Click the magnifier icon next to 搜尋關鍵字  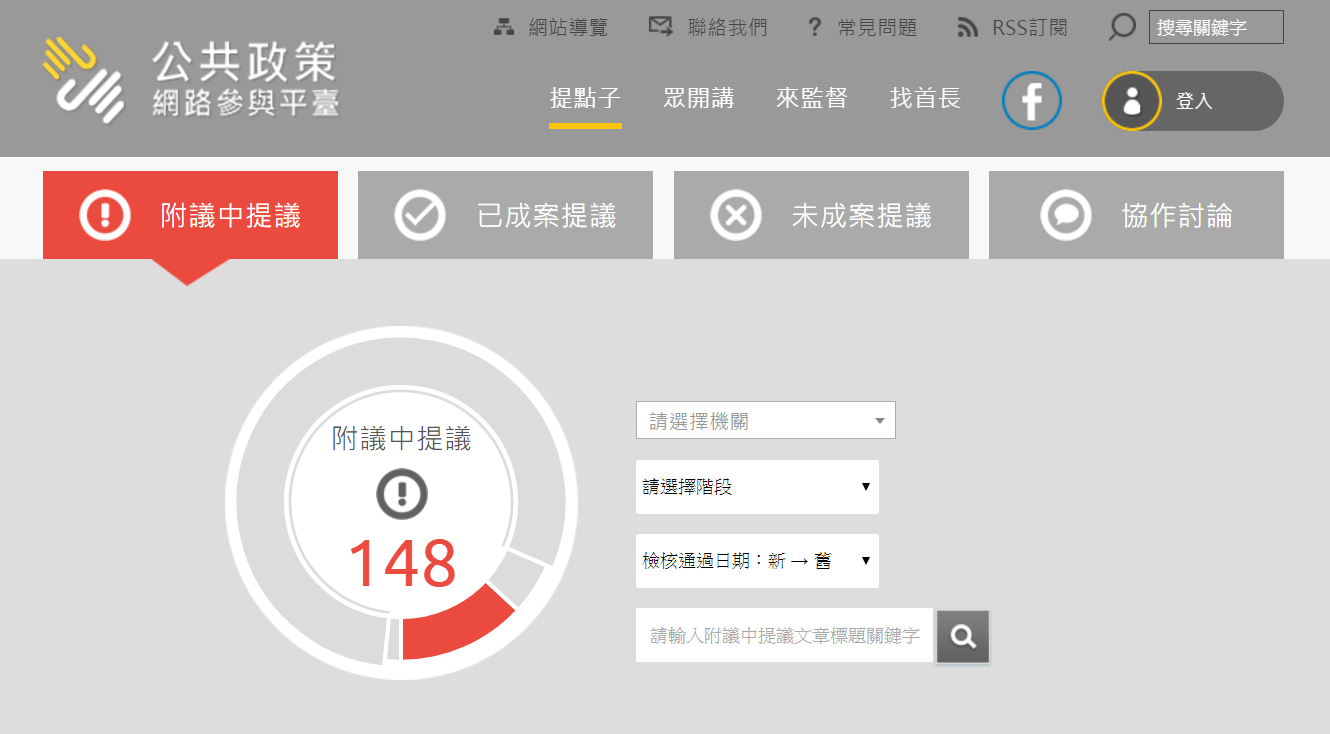(1122, 27)
